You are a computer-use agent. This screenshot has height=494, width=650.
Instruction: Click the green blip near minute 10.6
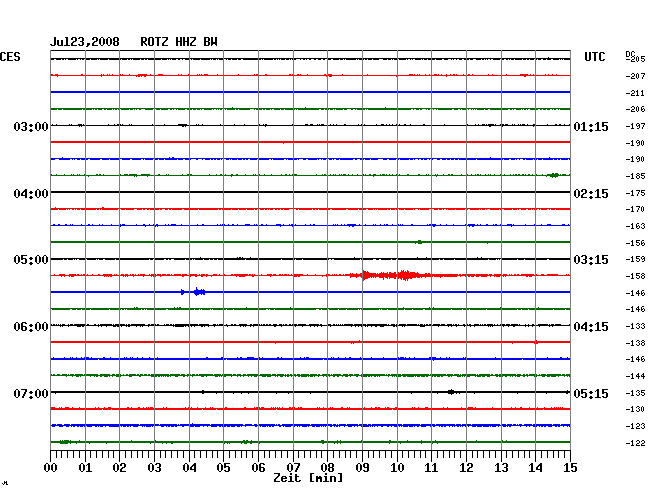click(x=419, y=242)
